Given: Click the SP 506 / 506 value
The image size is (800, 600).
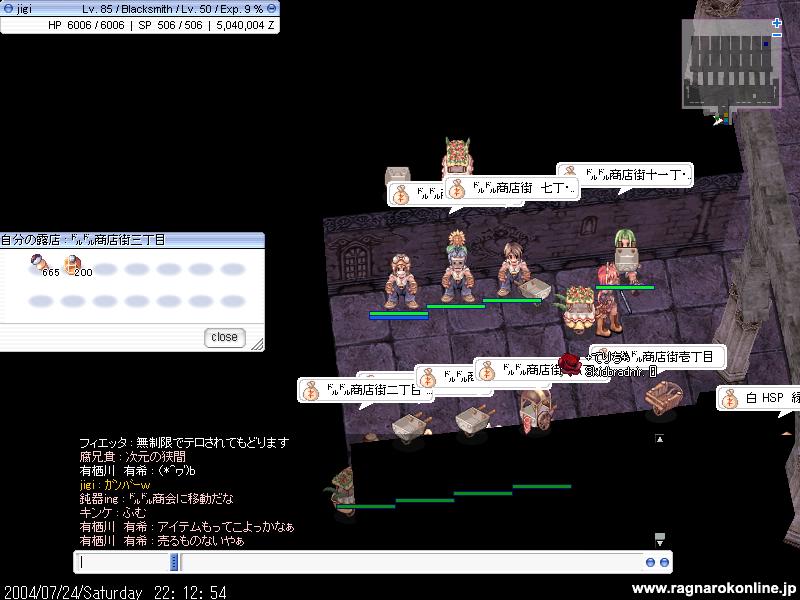Looking at the screenshot, I should (x=170, y=24).
